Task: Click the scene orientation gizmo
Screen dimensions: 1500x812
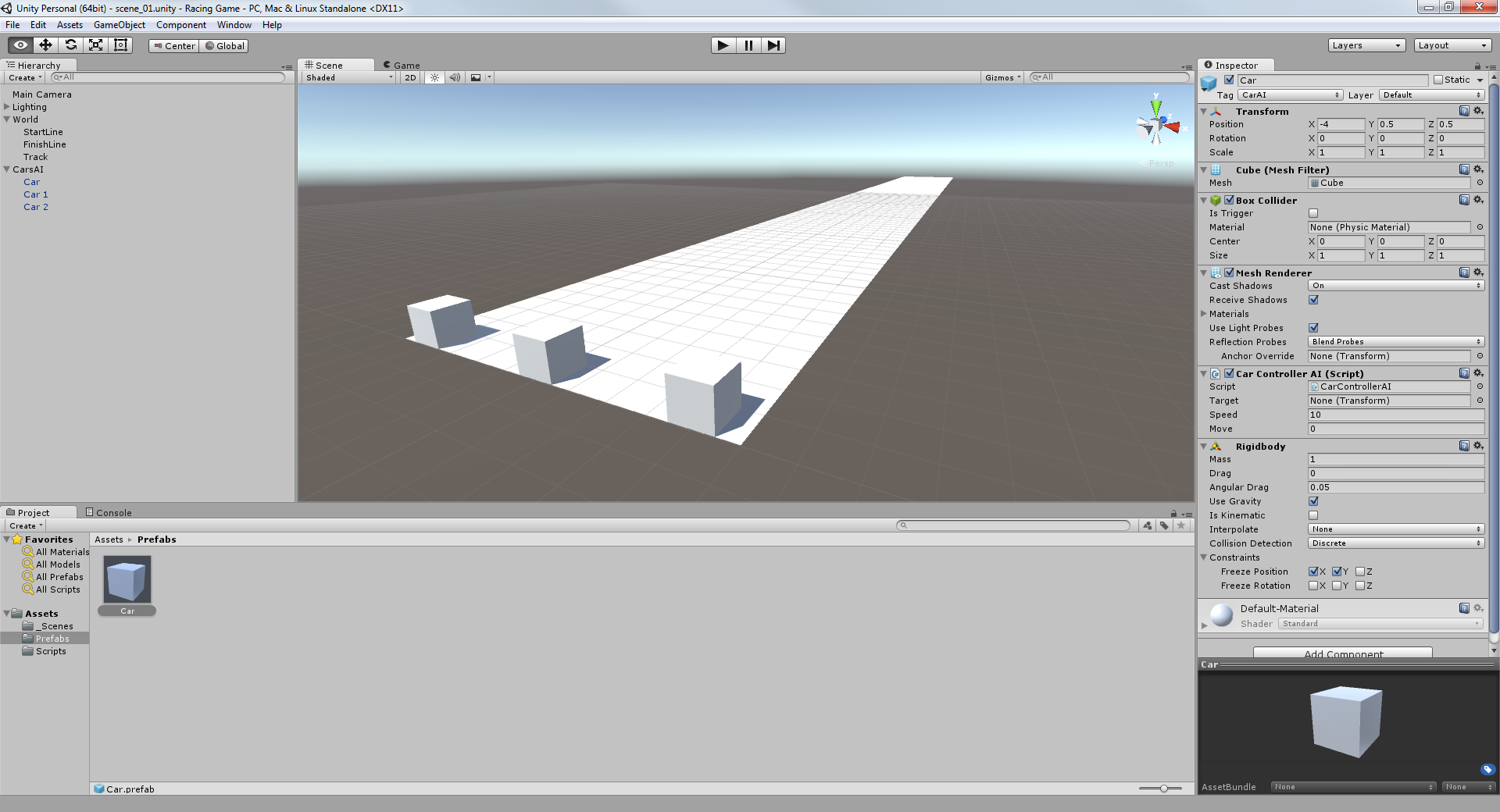Action: [x=1157, y=123]
